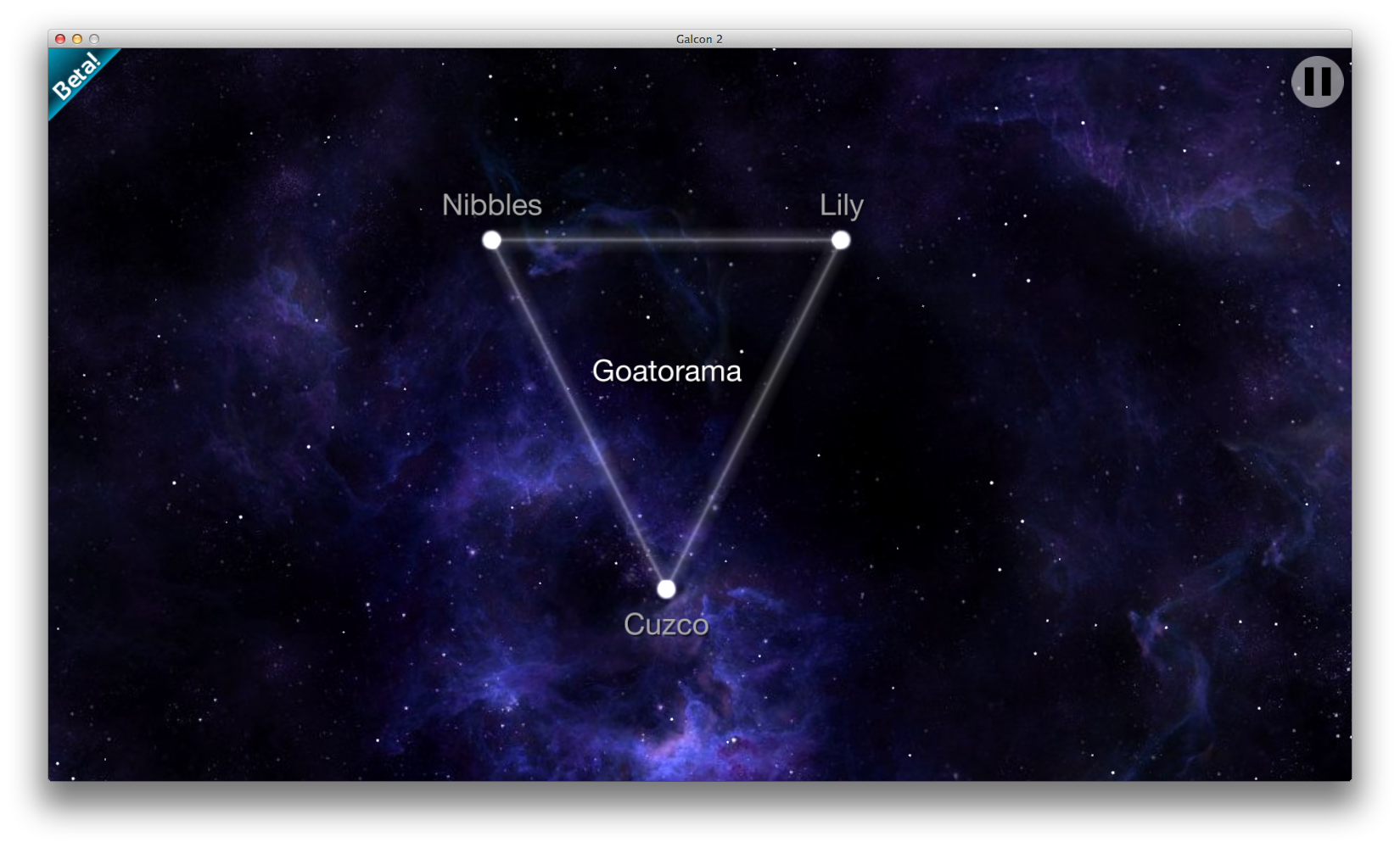The height and width of the screenshot is (848, 1400).
Task: Click the Beta! corner ribbon
Action: [78, 78]
